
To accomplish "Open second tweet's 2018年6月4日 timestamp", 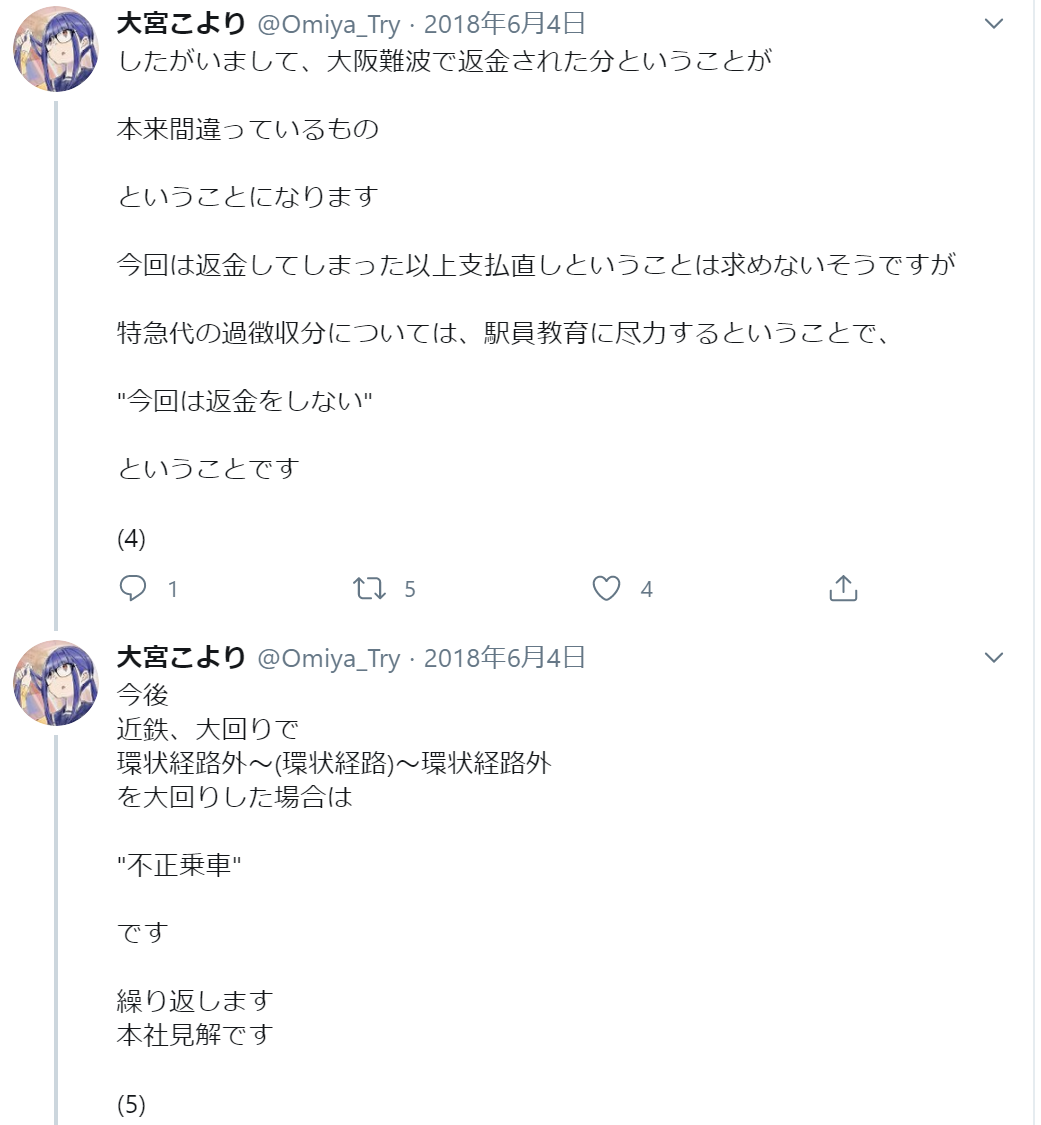I will pos(504,657).
